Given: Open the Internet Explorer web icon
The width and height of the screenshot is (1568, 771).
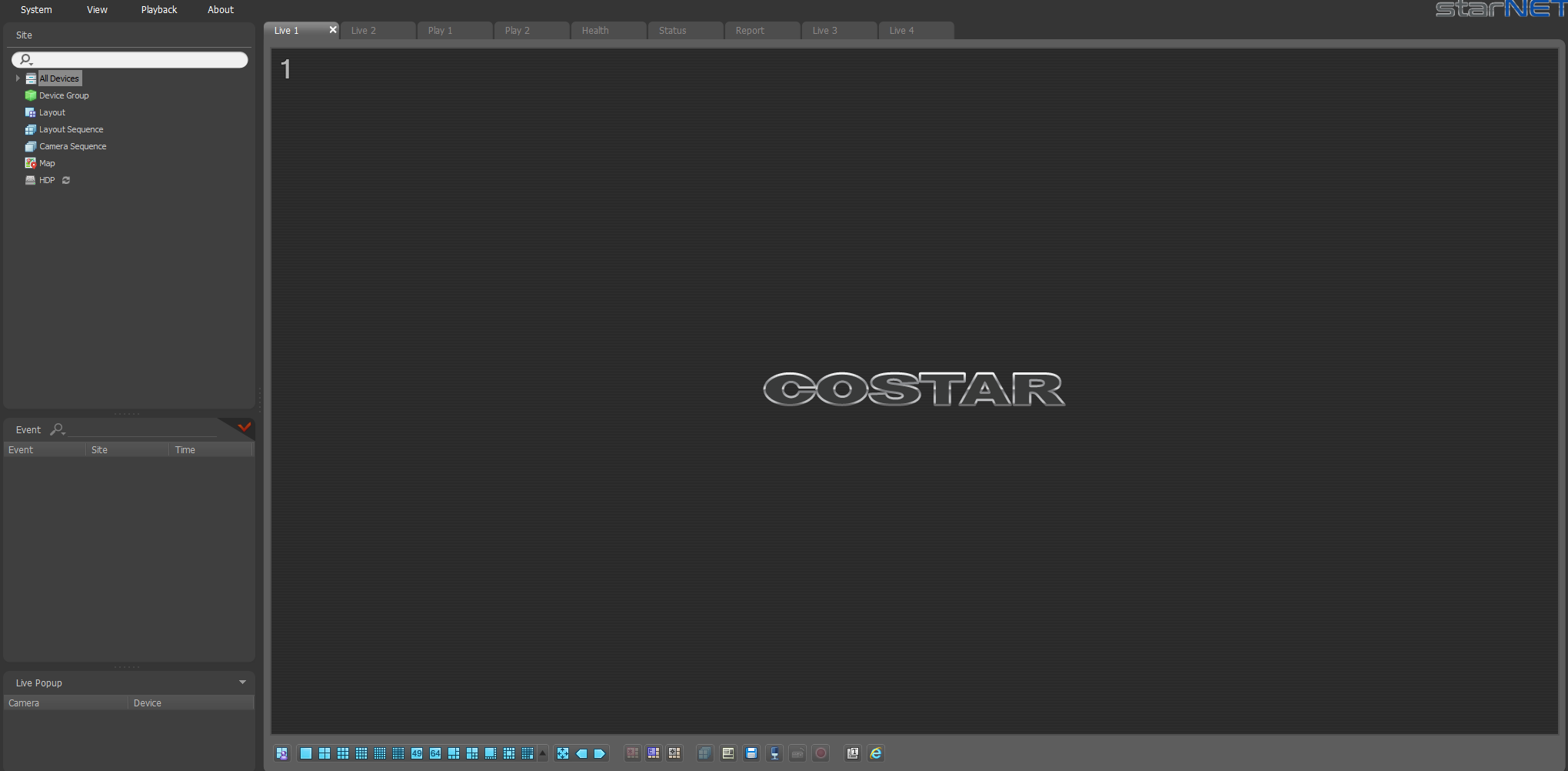Looking at the screenshot, I should 876,753.
